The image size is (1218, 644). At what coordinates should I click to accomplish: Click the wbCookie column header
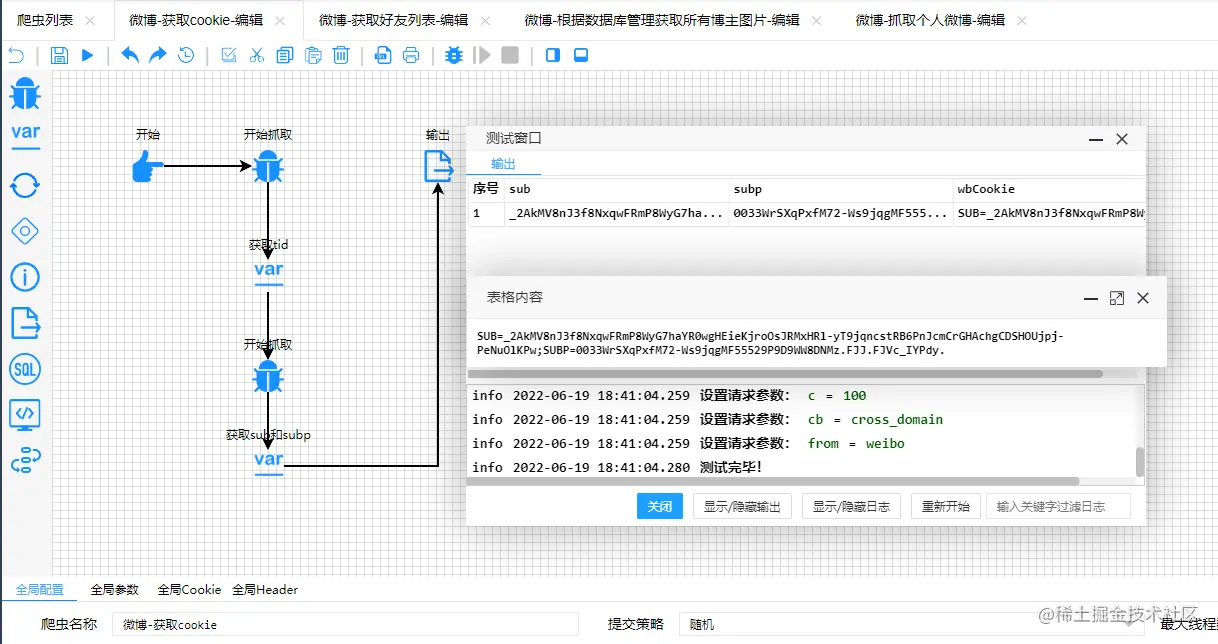click(1049, 188)
